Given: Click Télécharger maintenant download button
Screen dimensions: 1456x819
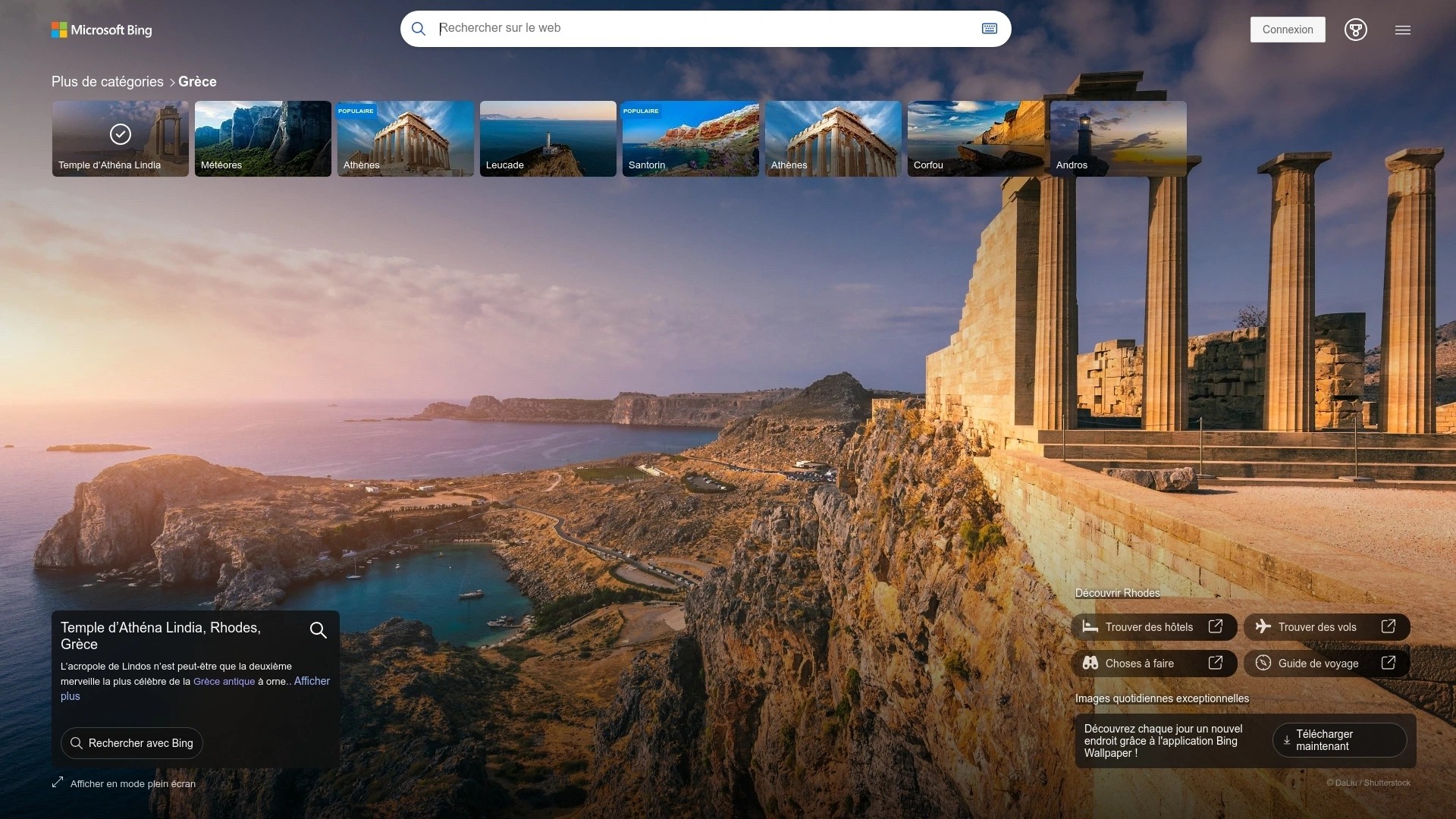Looking at the screenshot, I should (x=1338, y=740).
